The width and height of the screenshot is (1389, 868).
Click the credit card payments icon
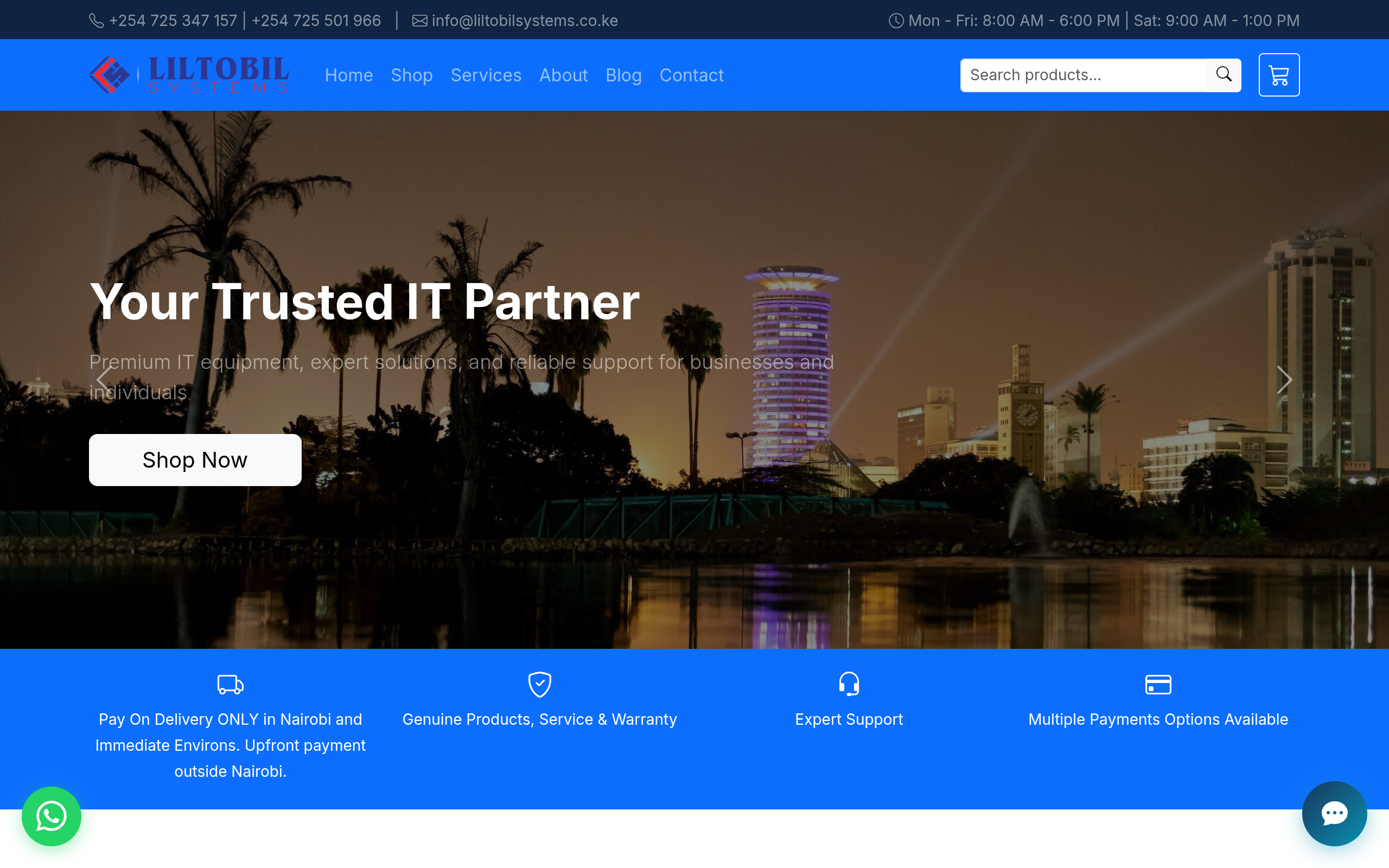1158,684
